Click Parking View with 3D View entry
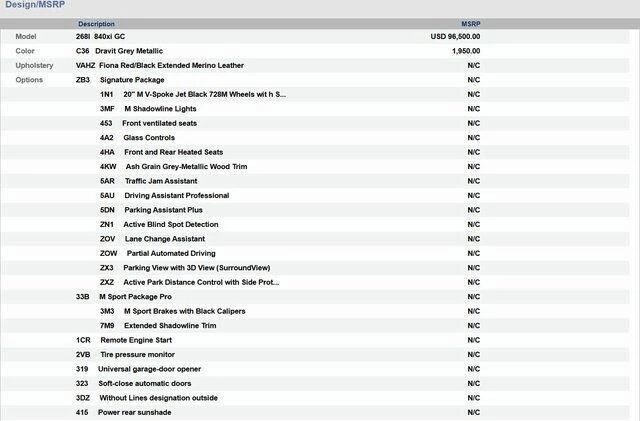 coord(195,268)
